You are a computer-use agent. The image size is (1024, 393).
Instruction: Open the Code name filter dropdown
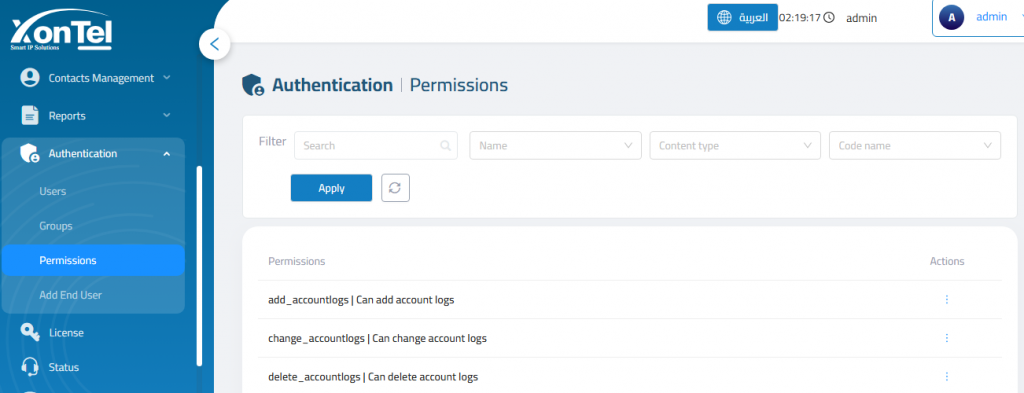point(915,146)
